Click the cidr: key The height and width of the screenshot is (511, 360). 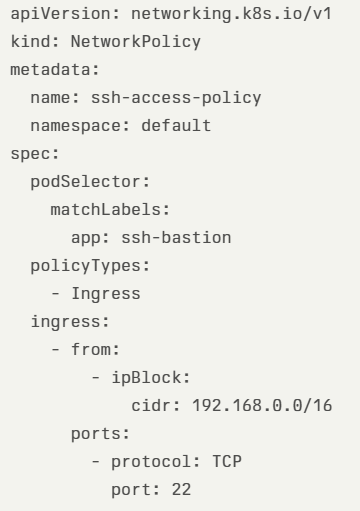(156, 406)
